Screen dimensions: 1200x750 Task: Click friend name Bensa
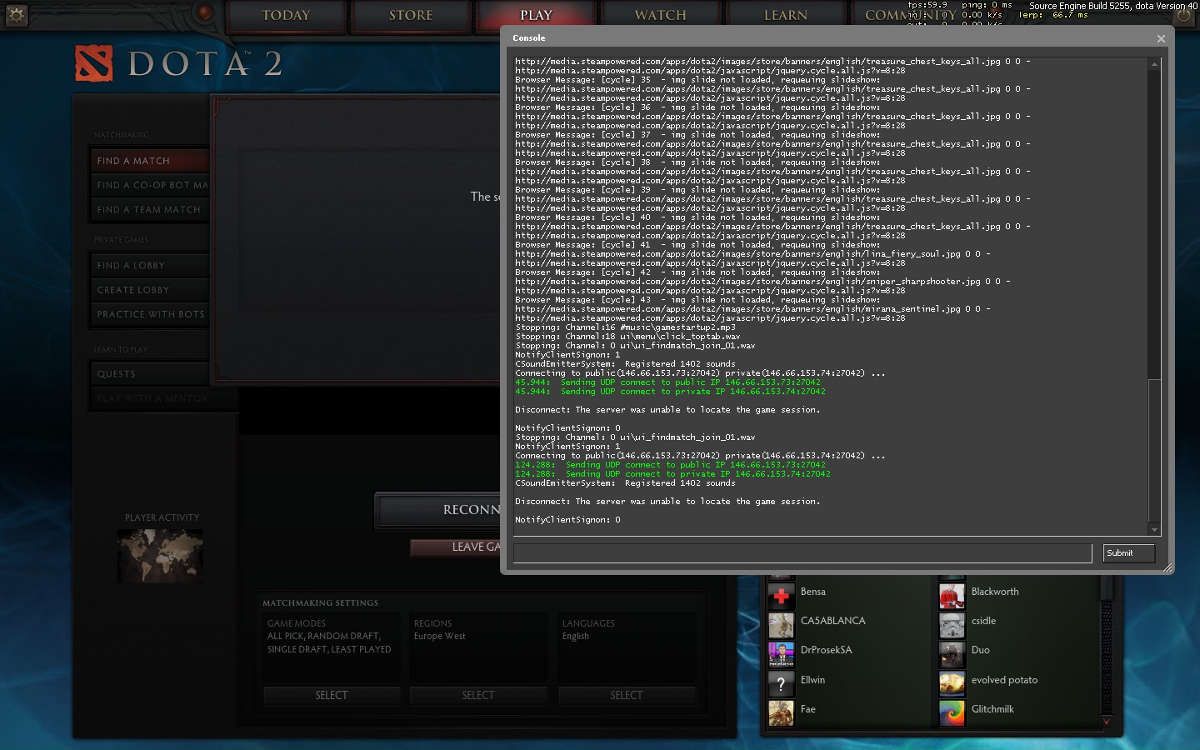point(813,592)
